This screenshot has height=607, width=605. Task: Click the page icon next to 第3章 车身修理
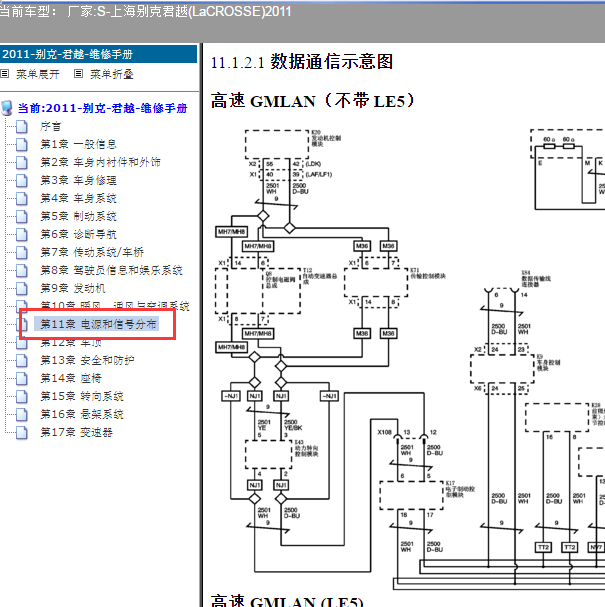[22, 180]
